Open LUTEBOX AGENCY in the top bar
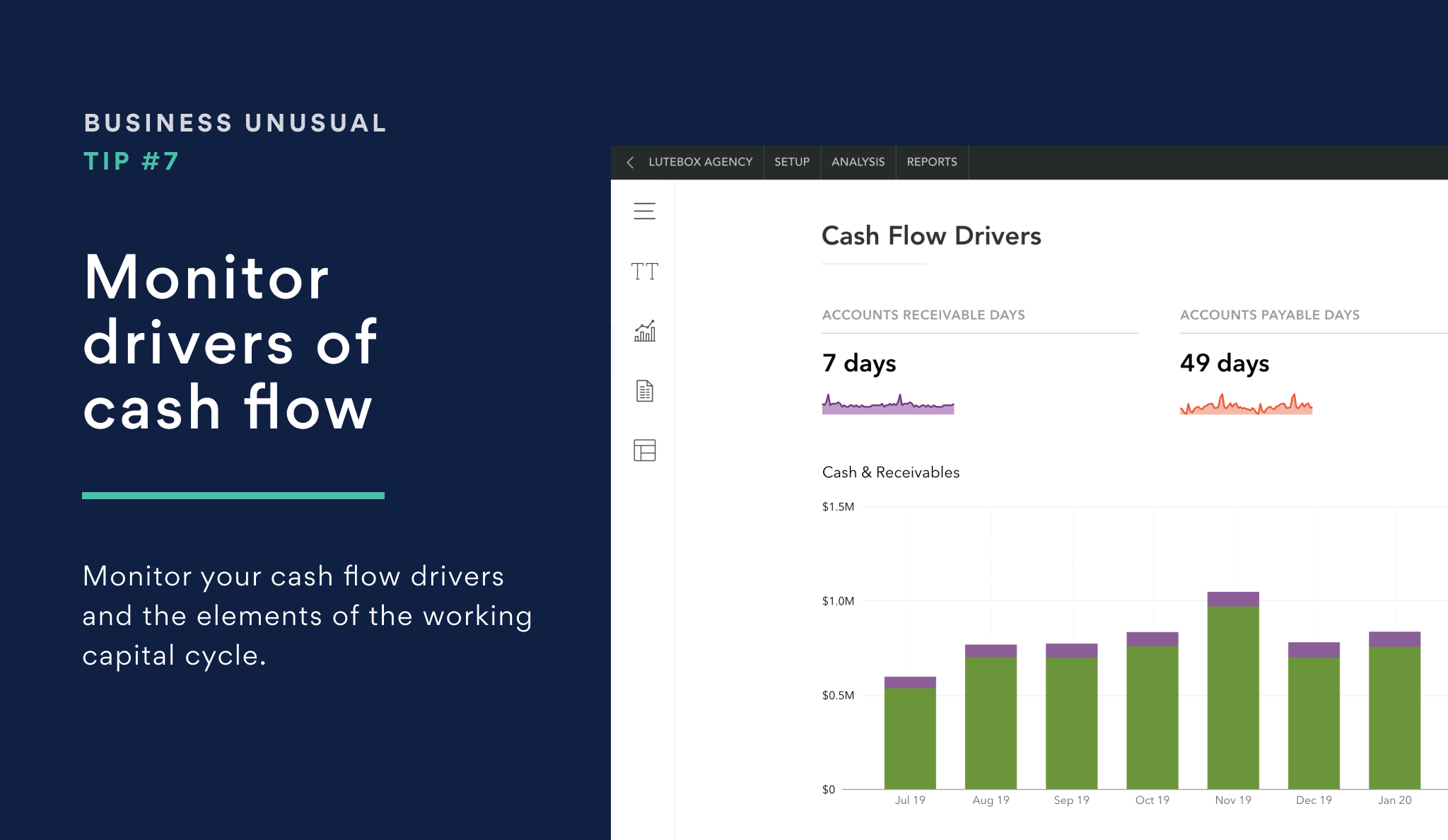The height and width of the screenshot is (840, 1448). point(700,162)
